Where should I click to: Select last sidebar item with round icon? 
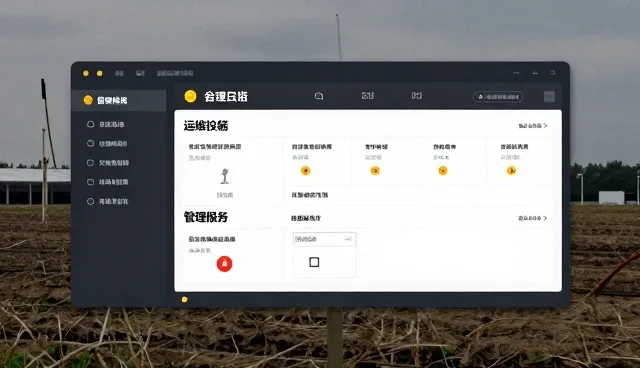coord(108,202)
